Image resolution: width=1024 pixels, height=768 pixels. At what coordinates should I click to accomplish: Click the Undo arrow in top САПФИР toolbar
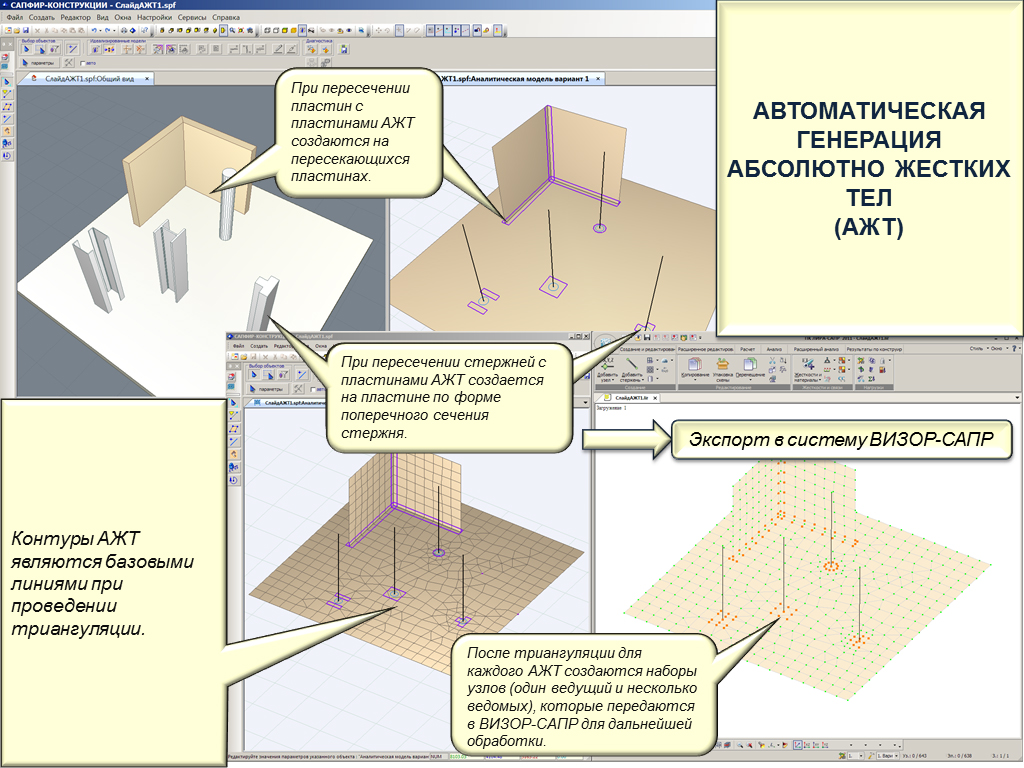92,32
